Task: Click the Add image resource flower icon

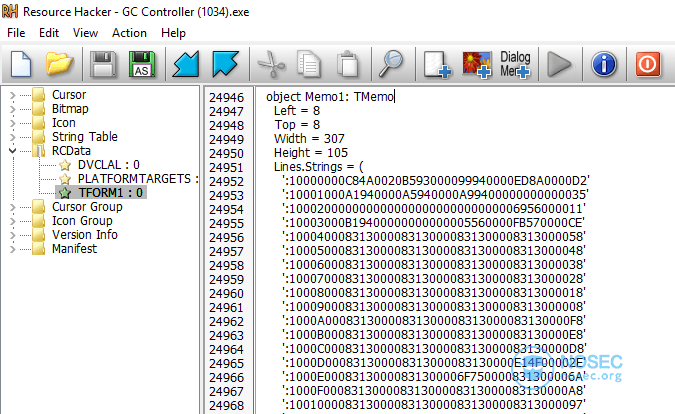Action: (x=477, y=65)
